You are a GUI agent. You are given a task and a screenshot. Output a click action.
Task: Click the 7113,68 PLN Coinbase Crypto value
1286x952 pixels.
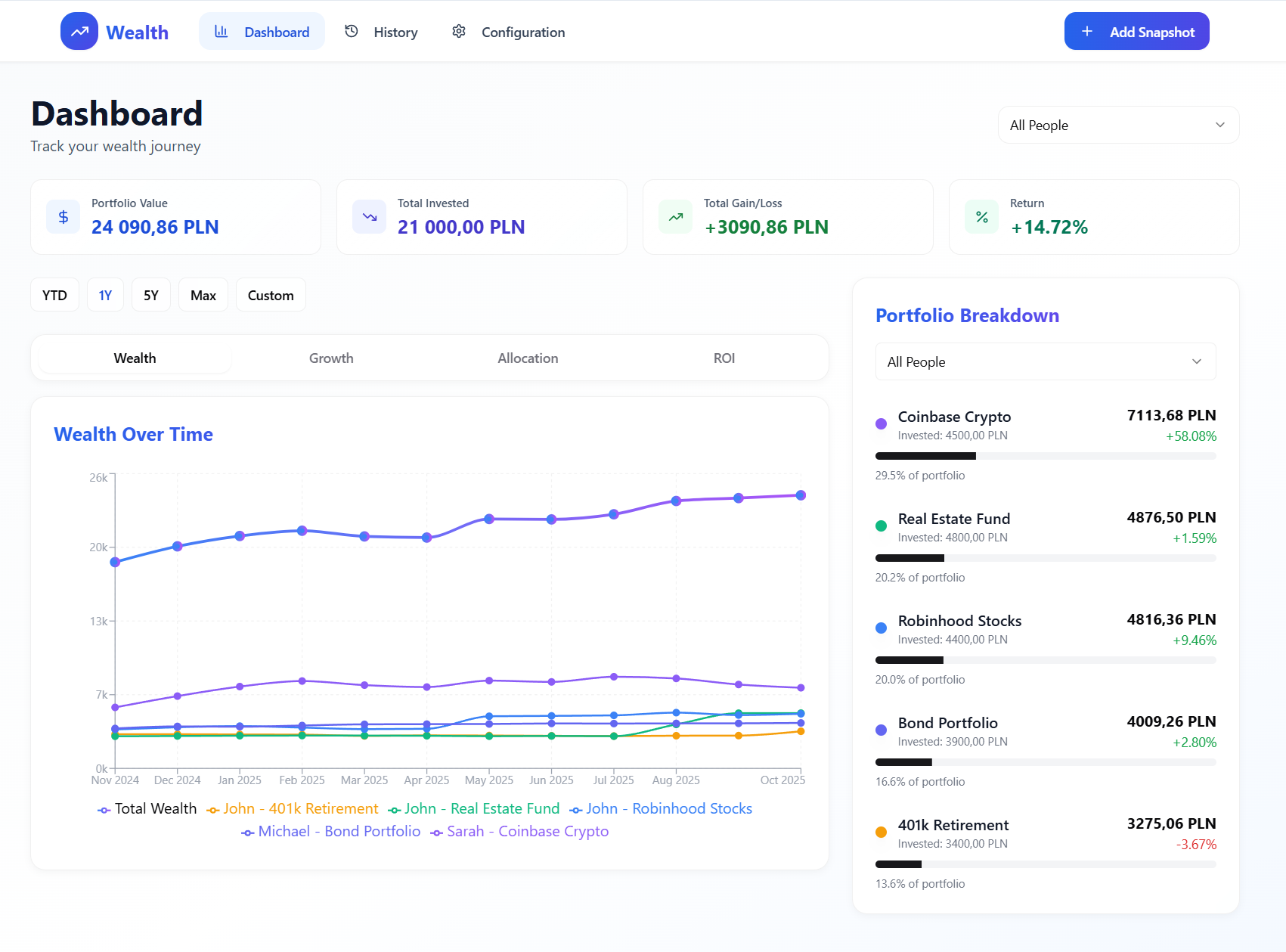pos(1171,415)
